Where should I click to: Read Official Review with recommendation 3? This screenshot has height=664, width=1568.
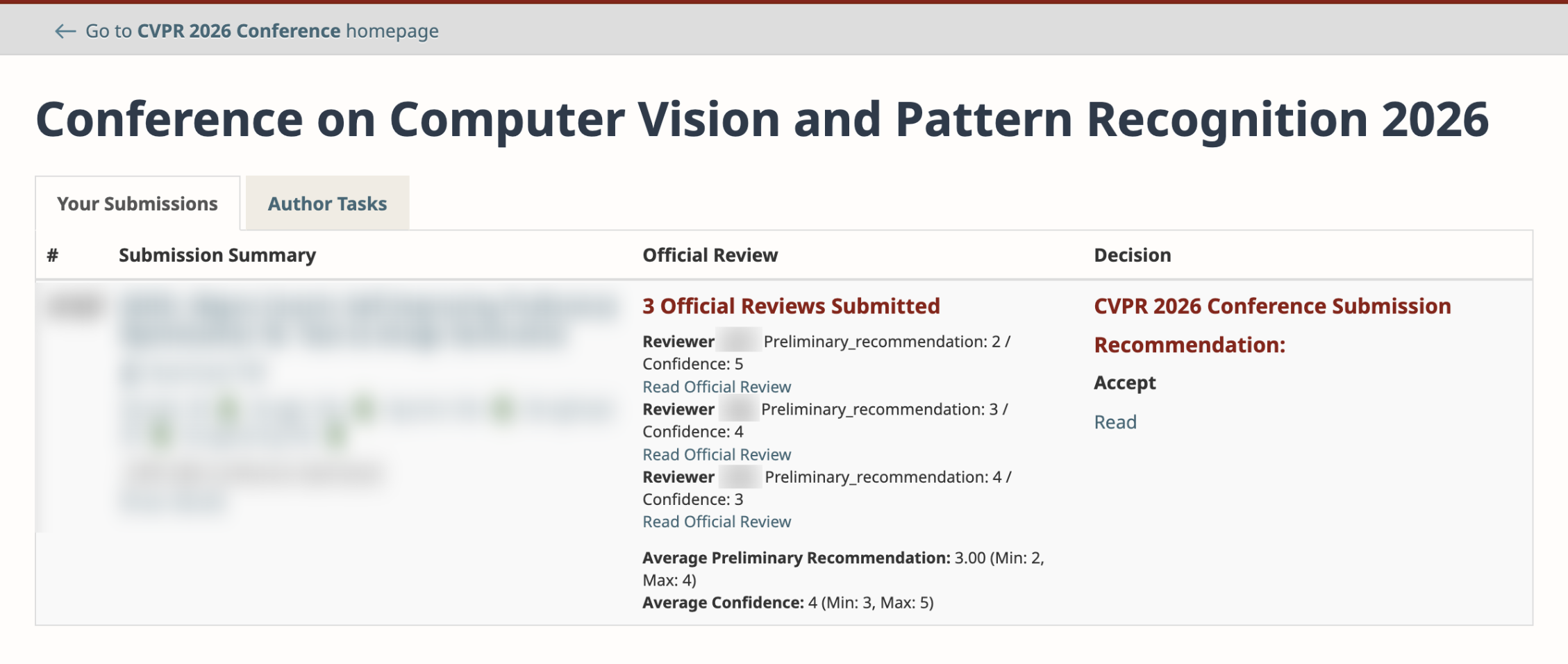(717, 454)
